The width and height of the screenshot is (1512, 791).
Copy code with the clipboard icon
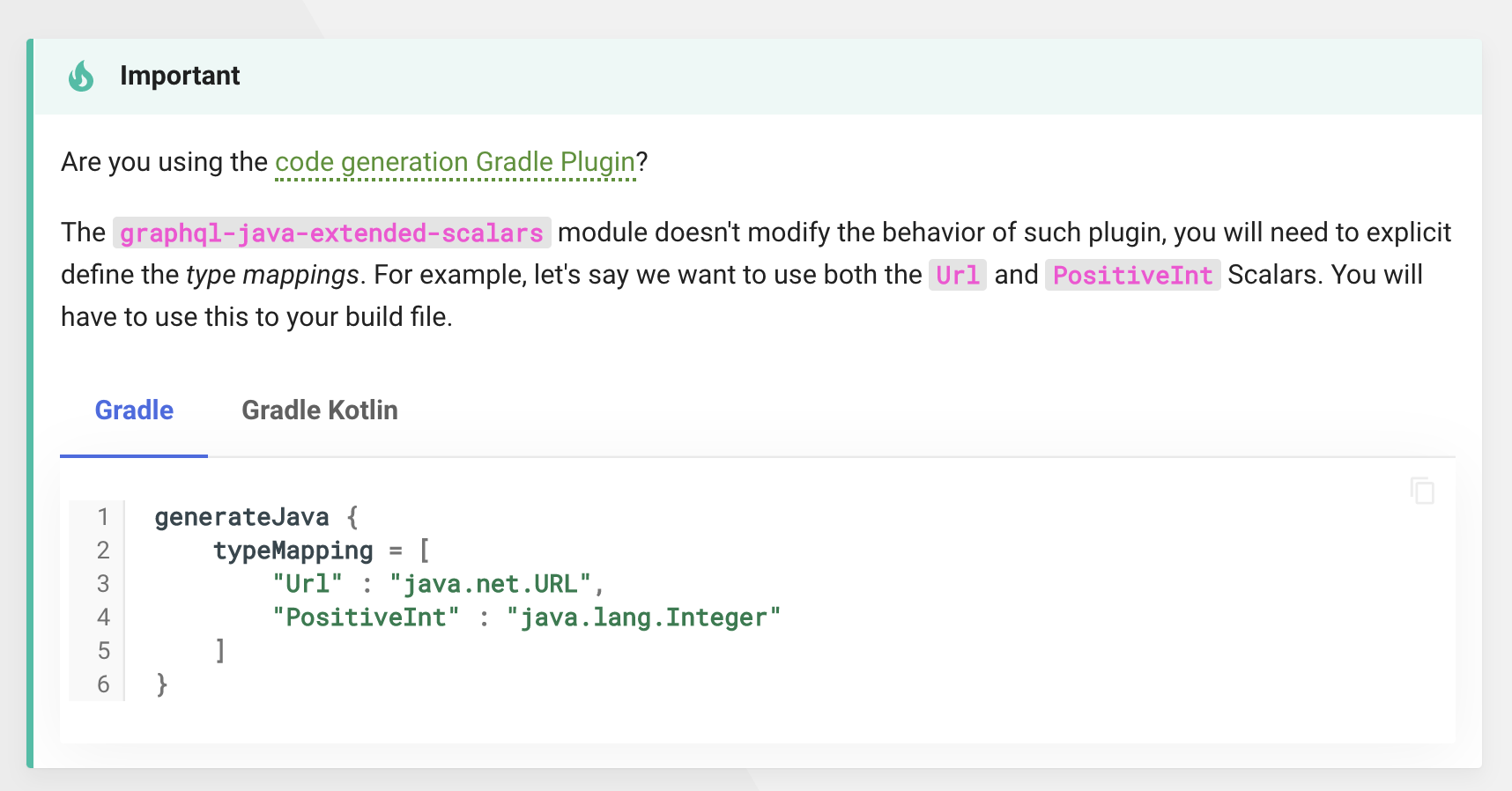pos(1422,491)
